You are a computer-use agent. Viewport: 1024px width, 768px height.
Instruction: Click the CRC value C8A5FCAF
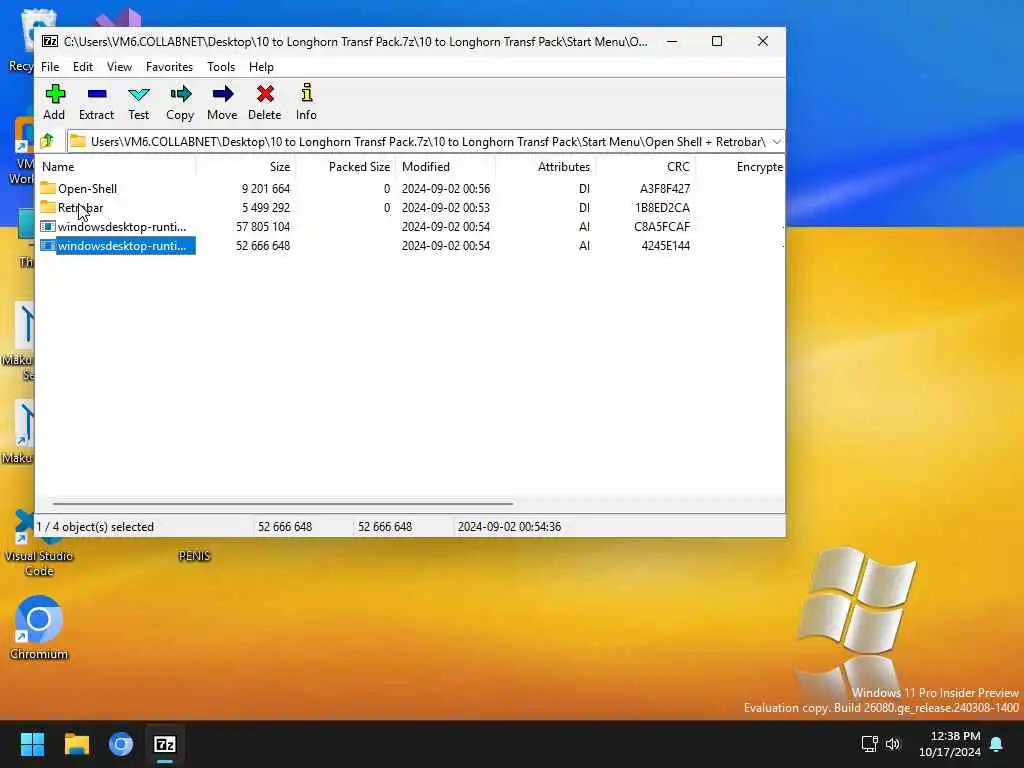[662, 227]
